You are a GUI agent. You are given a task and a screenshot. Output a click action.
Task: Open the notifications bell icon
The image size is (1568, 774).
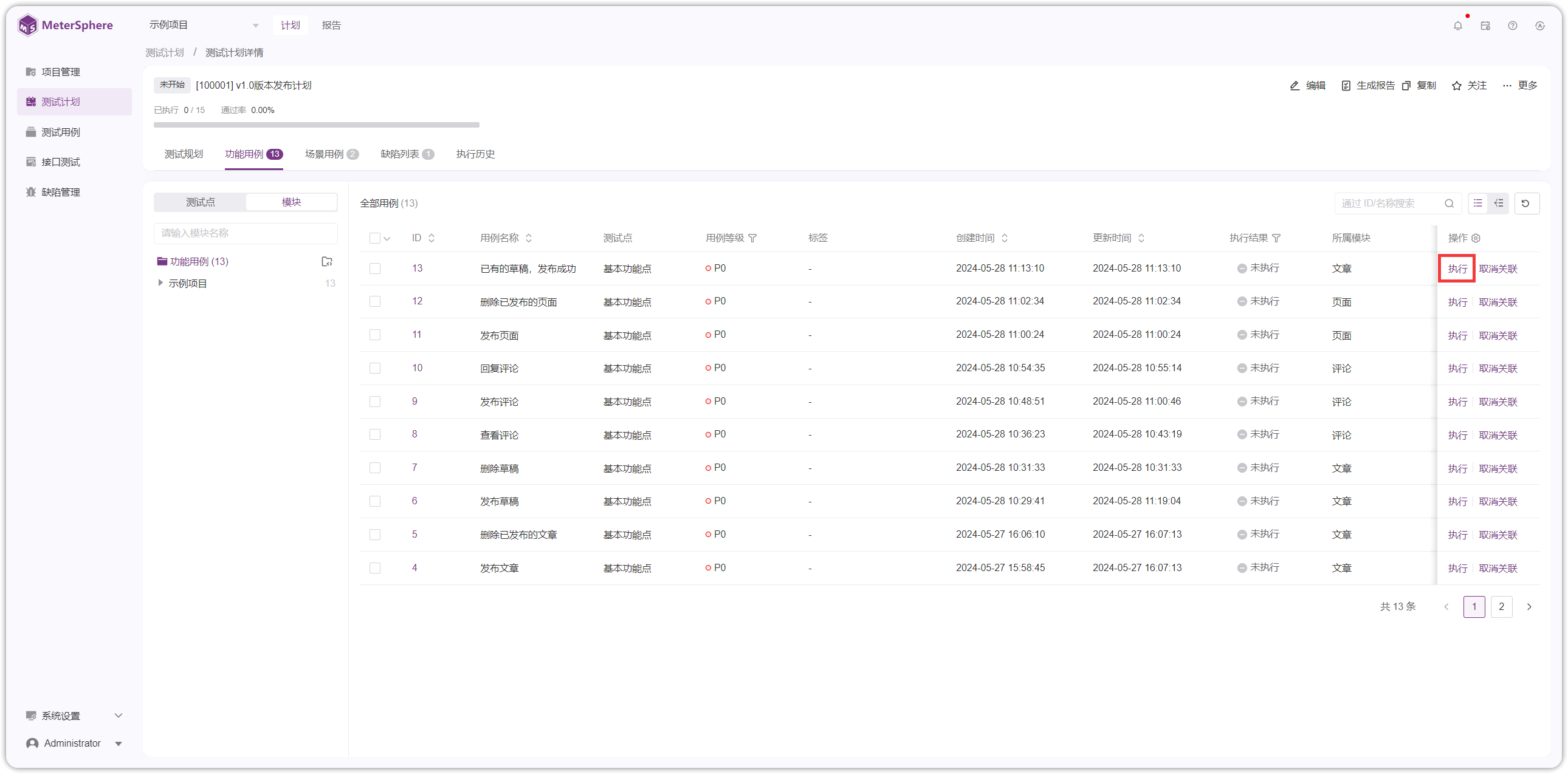(x=1457, y=26)
